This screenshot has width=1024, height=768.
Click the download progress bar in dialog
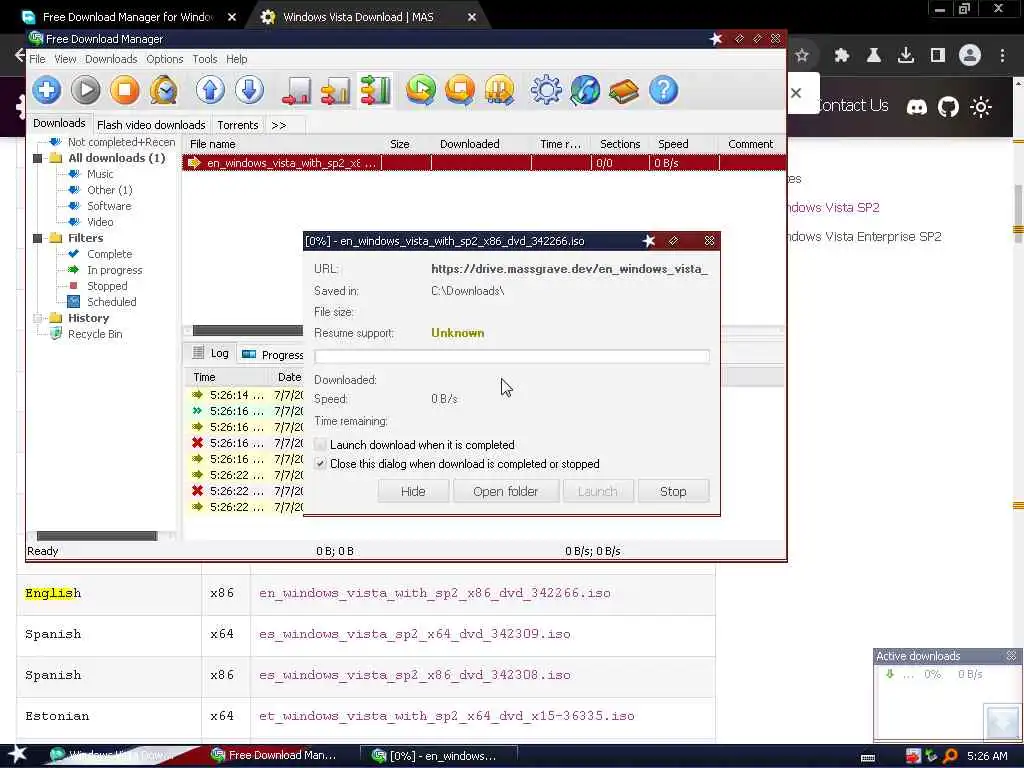[511, 357]
